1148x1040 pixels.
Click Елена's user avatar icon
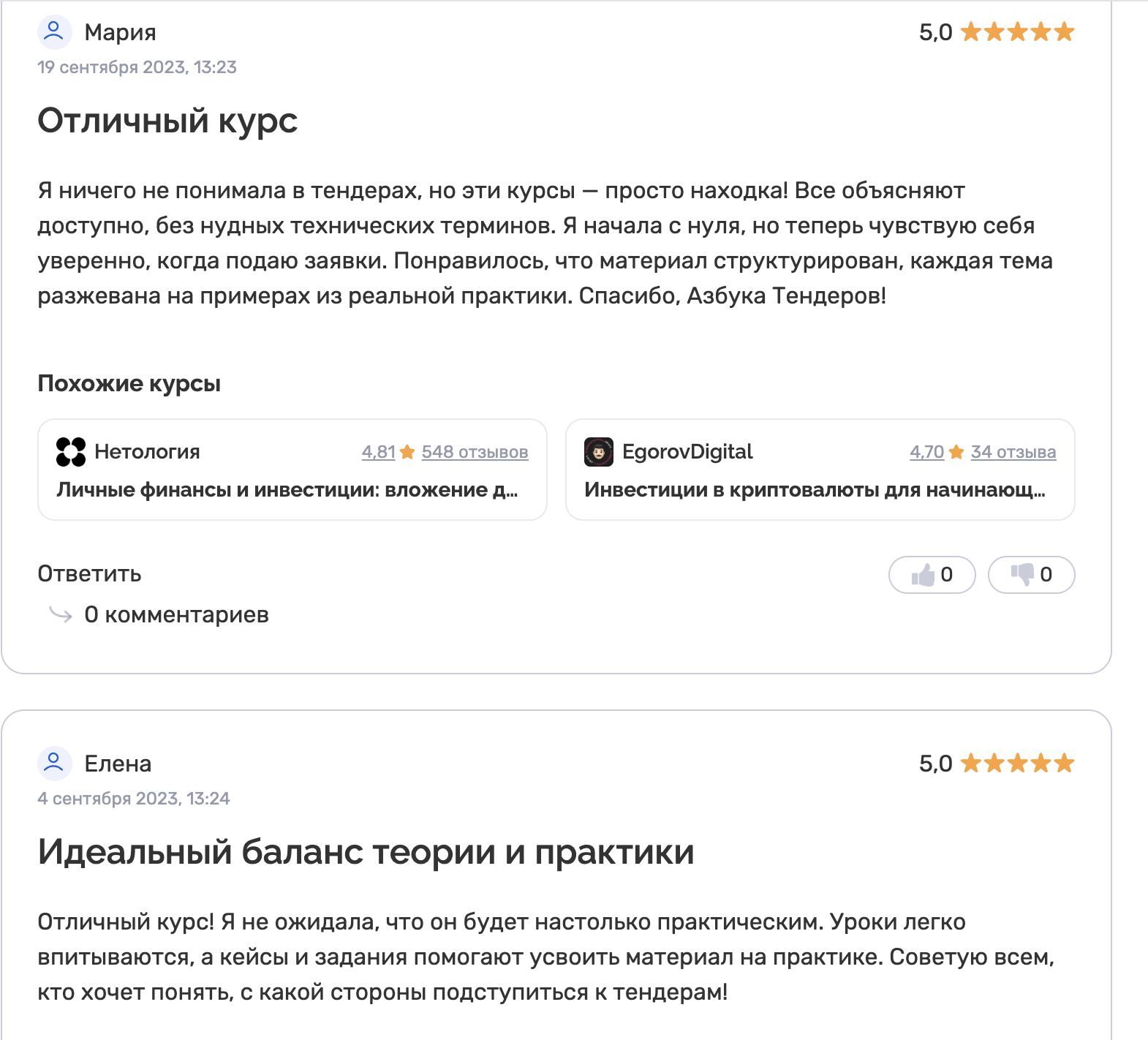(x=54, y=764)
